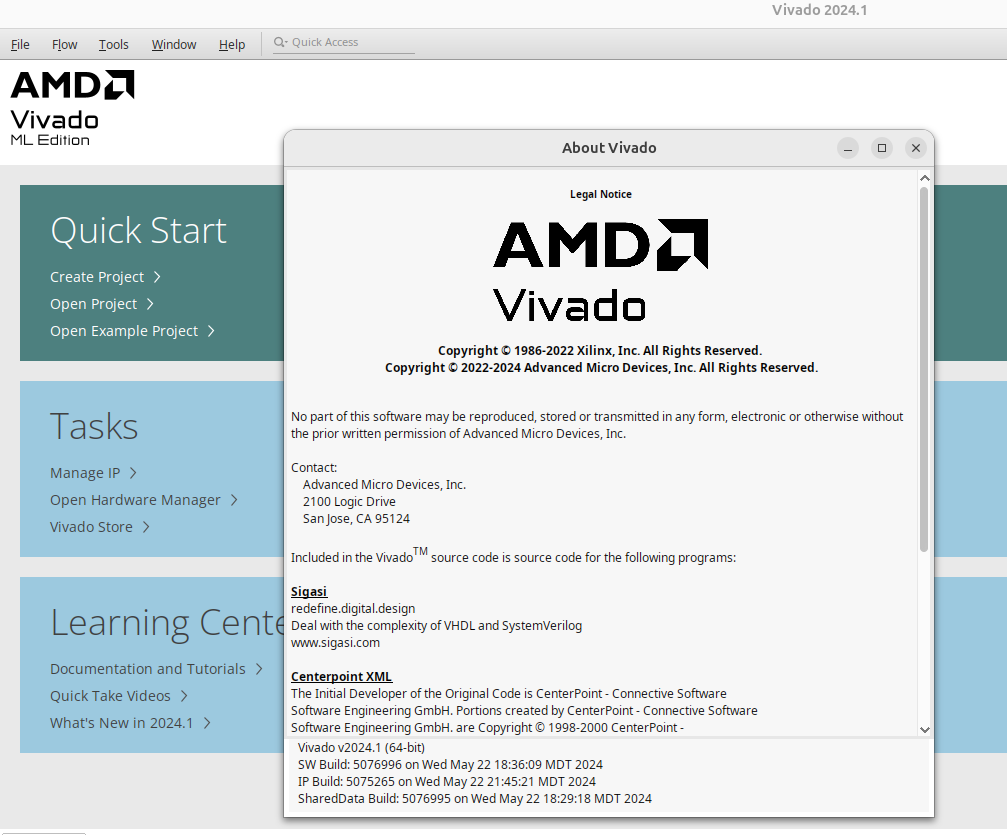This screenshot has width=1007, height=835.
Task: Open Hardware Manager link
Action: point(135,500)
